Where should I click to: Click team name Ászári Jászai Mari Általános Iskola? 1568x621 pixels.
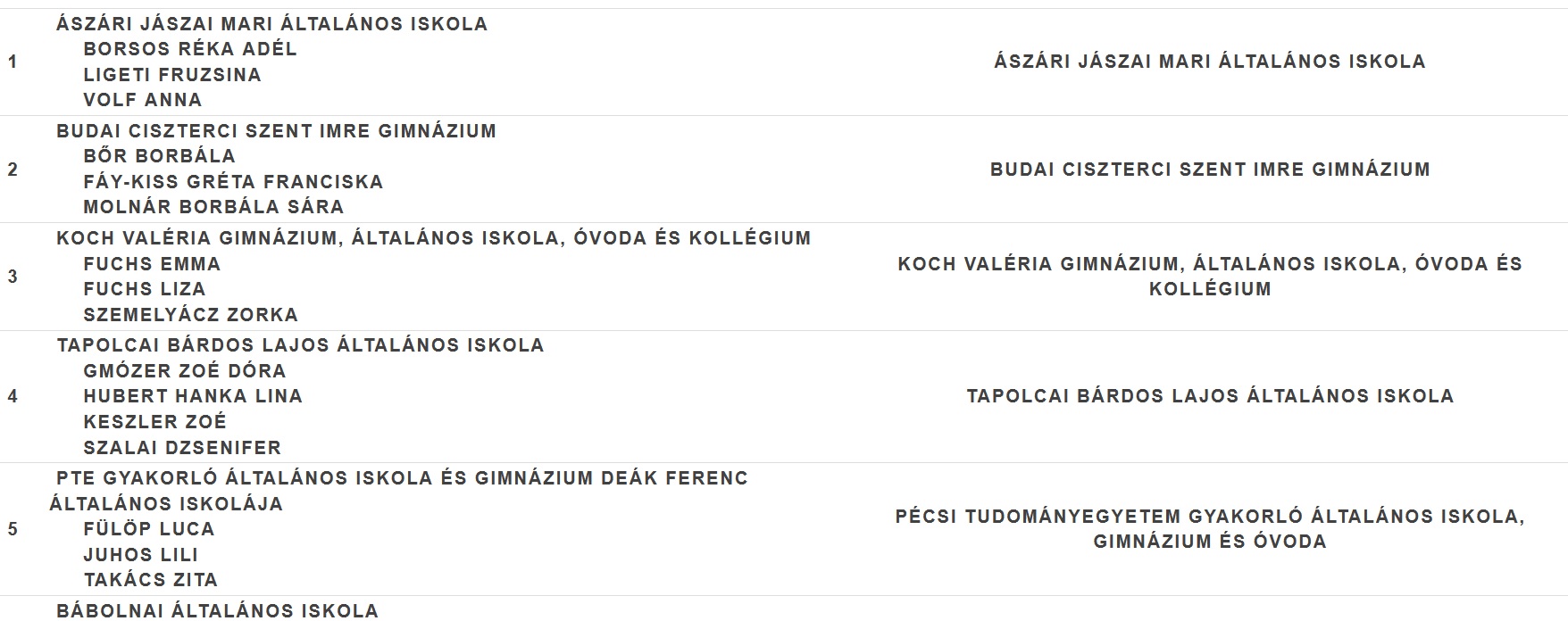pyautogui.click(x=272, y=24)
